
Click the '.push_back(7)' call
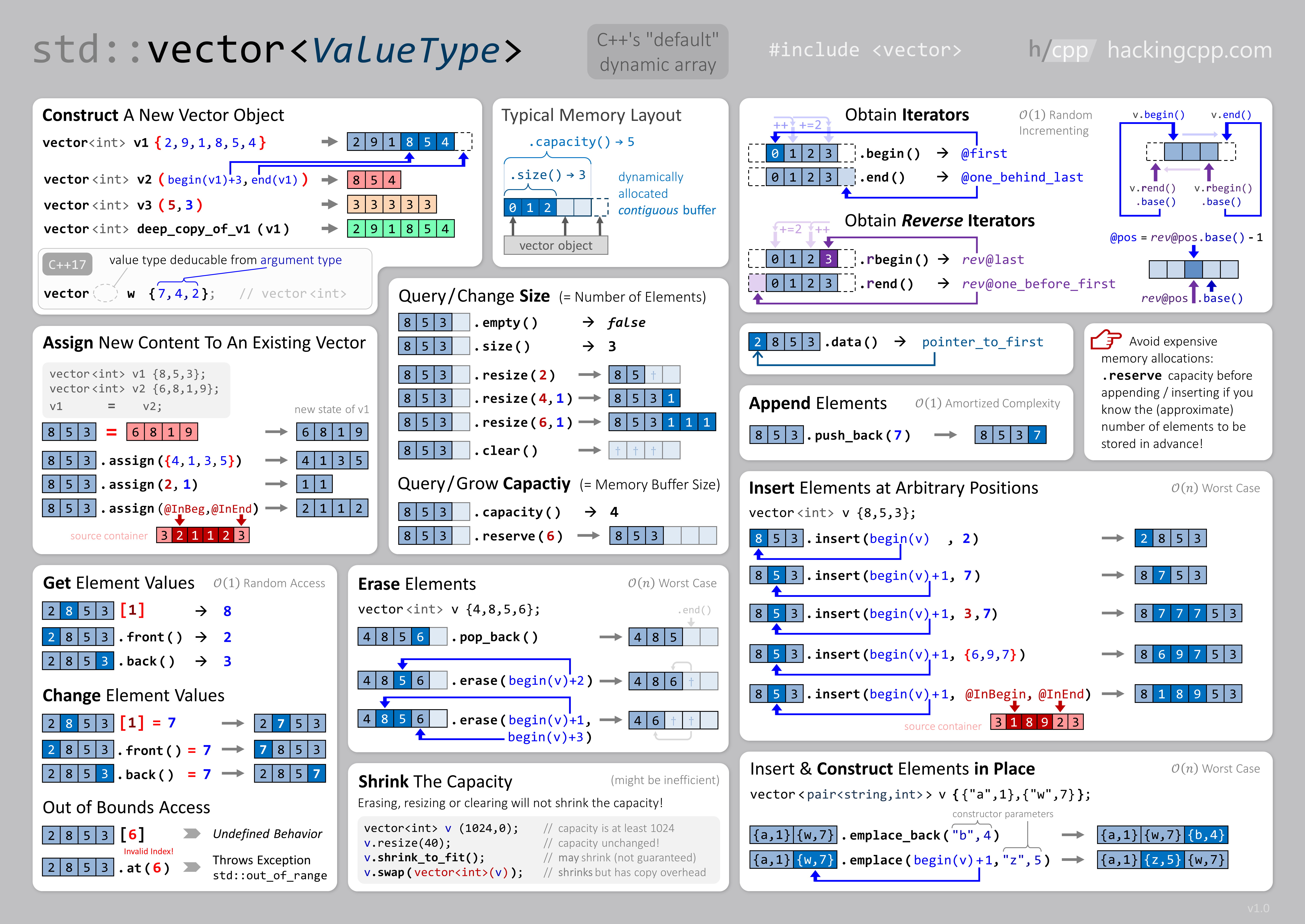(x=859, y=435)
